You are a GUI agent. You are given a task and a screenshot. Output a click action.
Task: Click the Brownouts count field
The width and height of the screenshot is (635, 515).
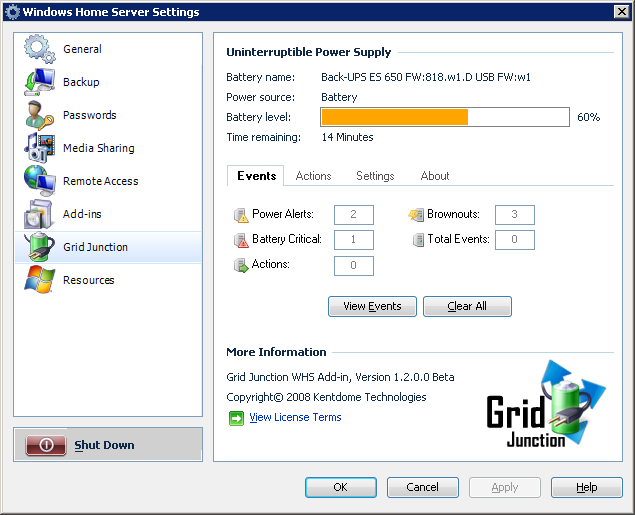click(x=515, y=215)
